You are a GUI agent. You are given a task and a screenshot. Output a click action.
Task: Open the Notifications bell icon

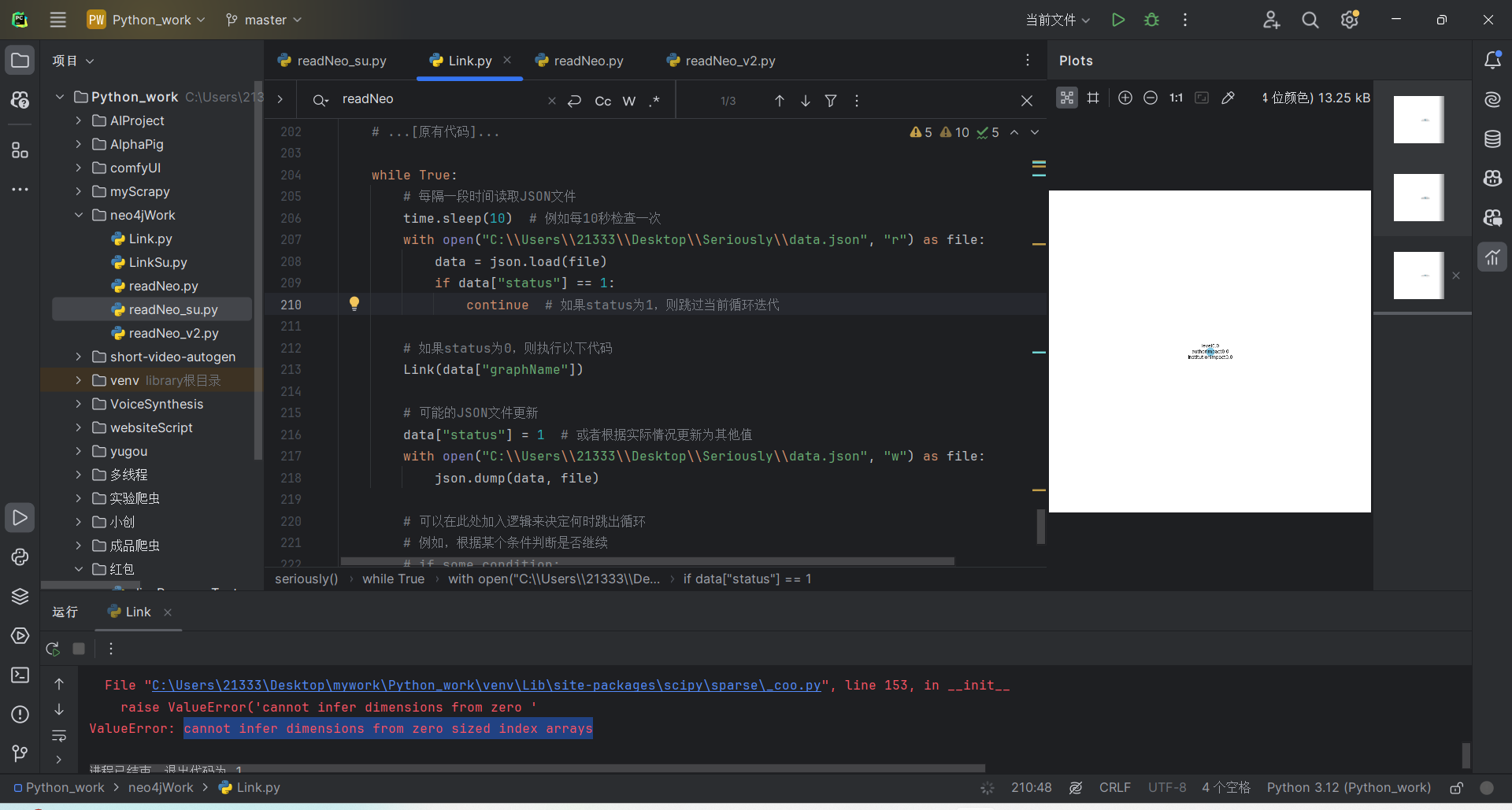[x=1492, y=61]
